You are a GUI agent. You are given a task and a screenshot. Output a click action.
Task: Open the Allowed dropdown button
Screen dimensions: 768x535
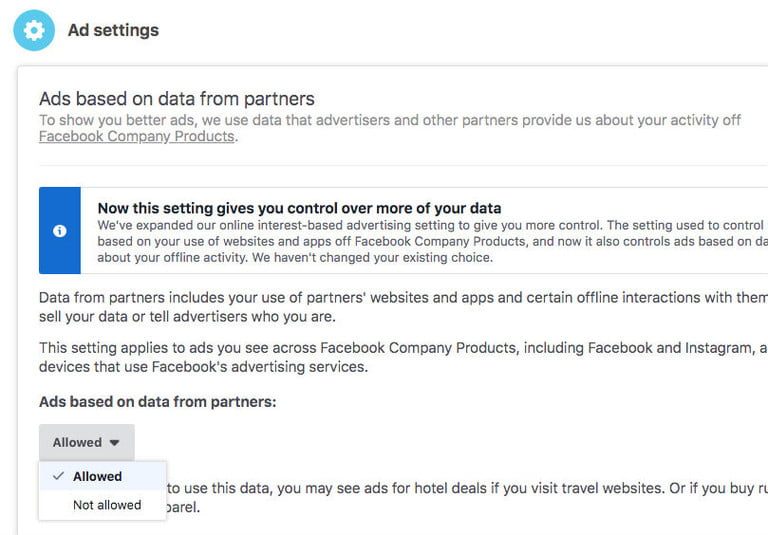click(x=86, y=442)
